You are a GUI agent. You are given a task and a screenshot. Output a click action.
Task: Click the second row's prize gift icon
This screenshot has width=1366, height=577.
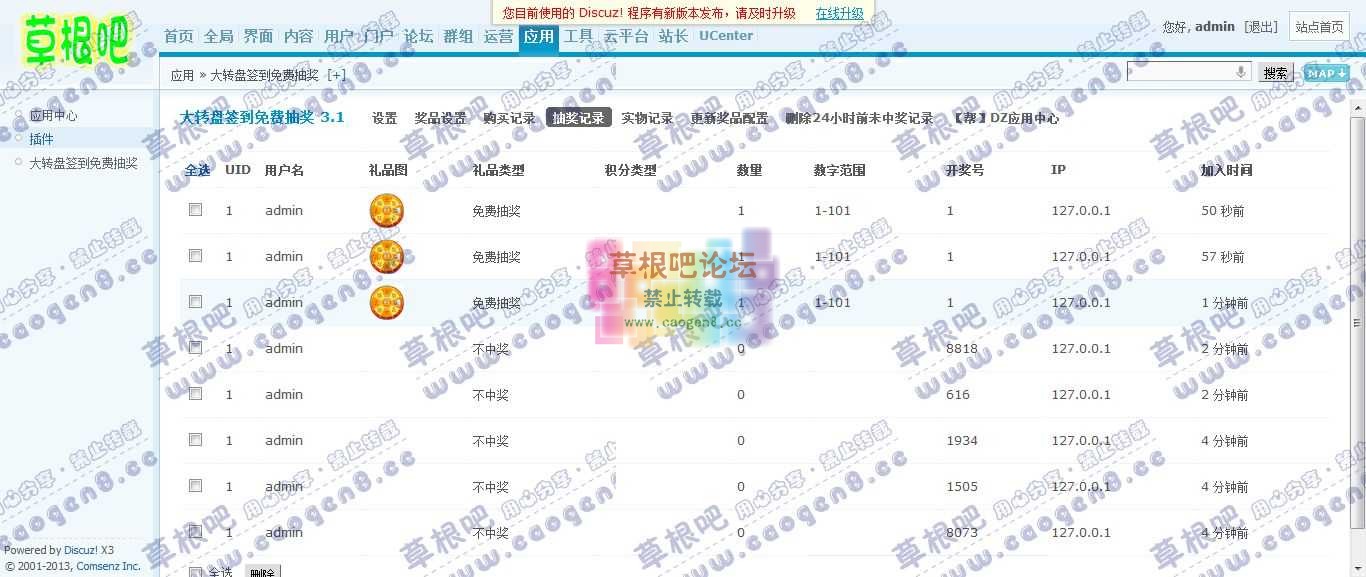pyautogui.click(x=386, y=256)
